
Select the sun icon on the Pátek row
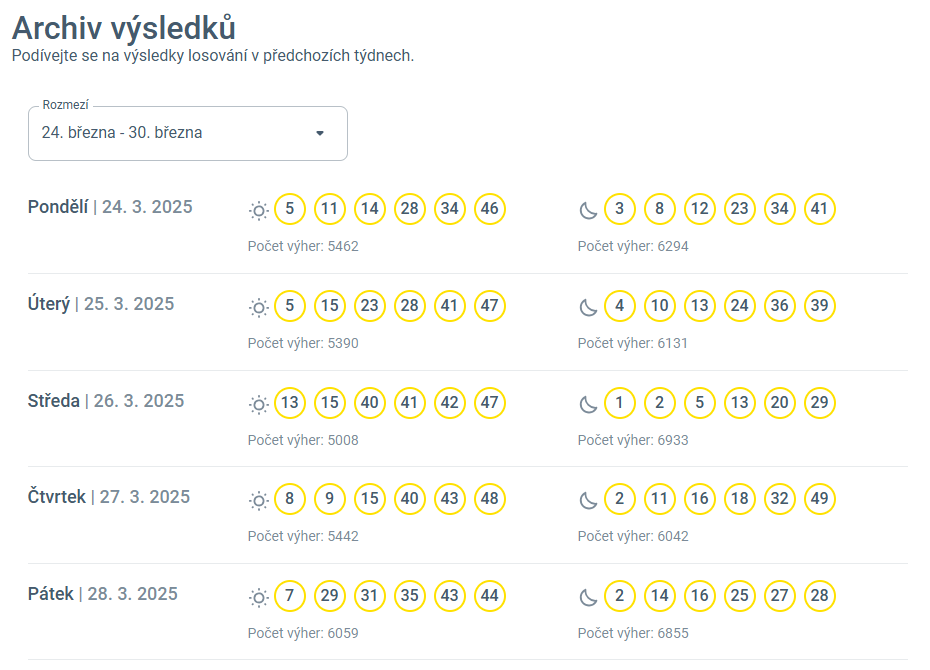point(258,595)
